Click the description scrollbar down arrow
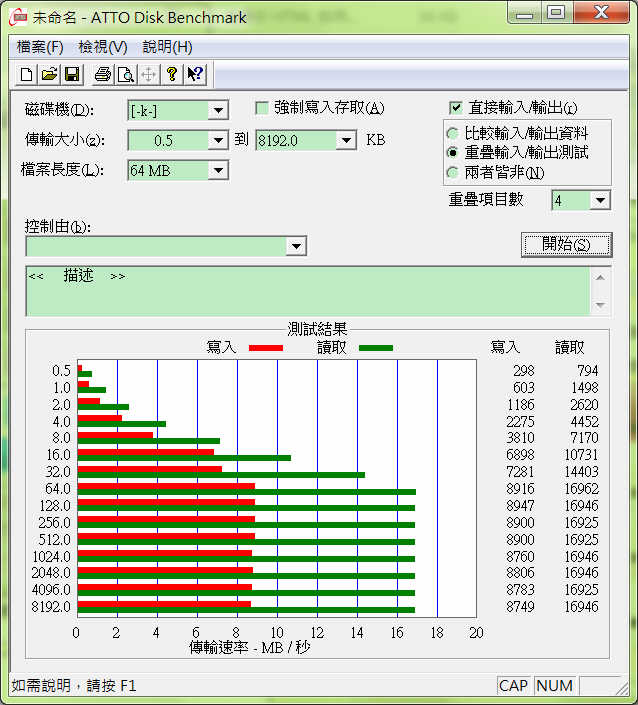This screenshot has width=638, height=705. (600, 305)
